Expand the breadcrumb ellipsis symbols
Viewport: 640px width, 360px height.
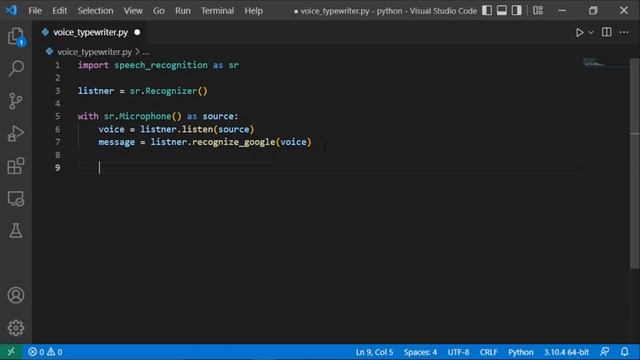[x=146, y=52]
